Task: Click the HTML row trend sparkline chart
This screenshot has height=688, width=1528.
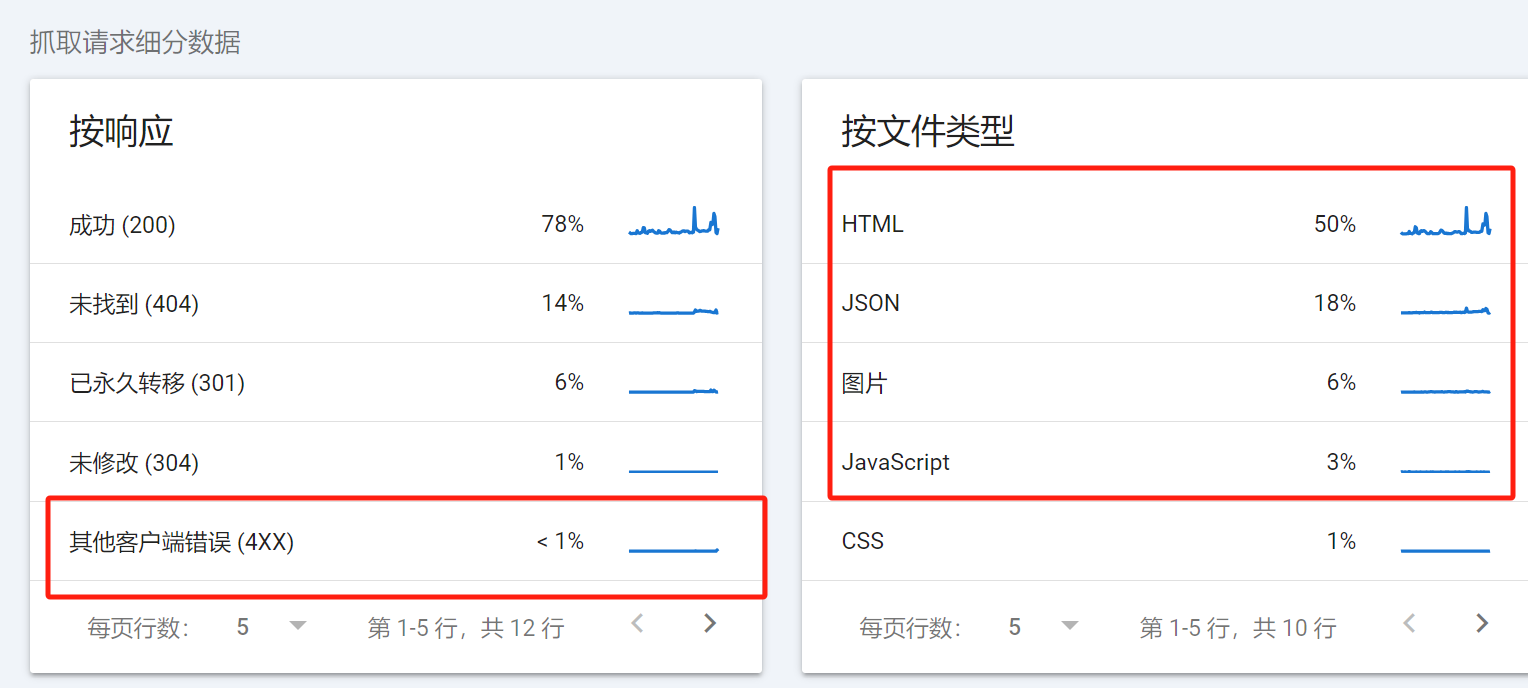Action: click(x=1446, y=222)
